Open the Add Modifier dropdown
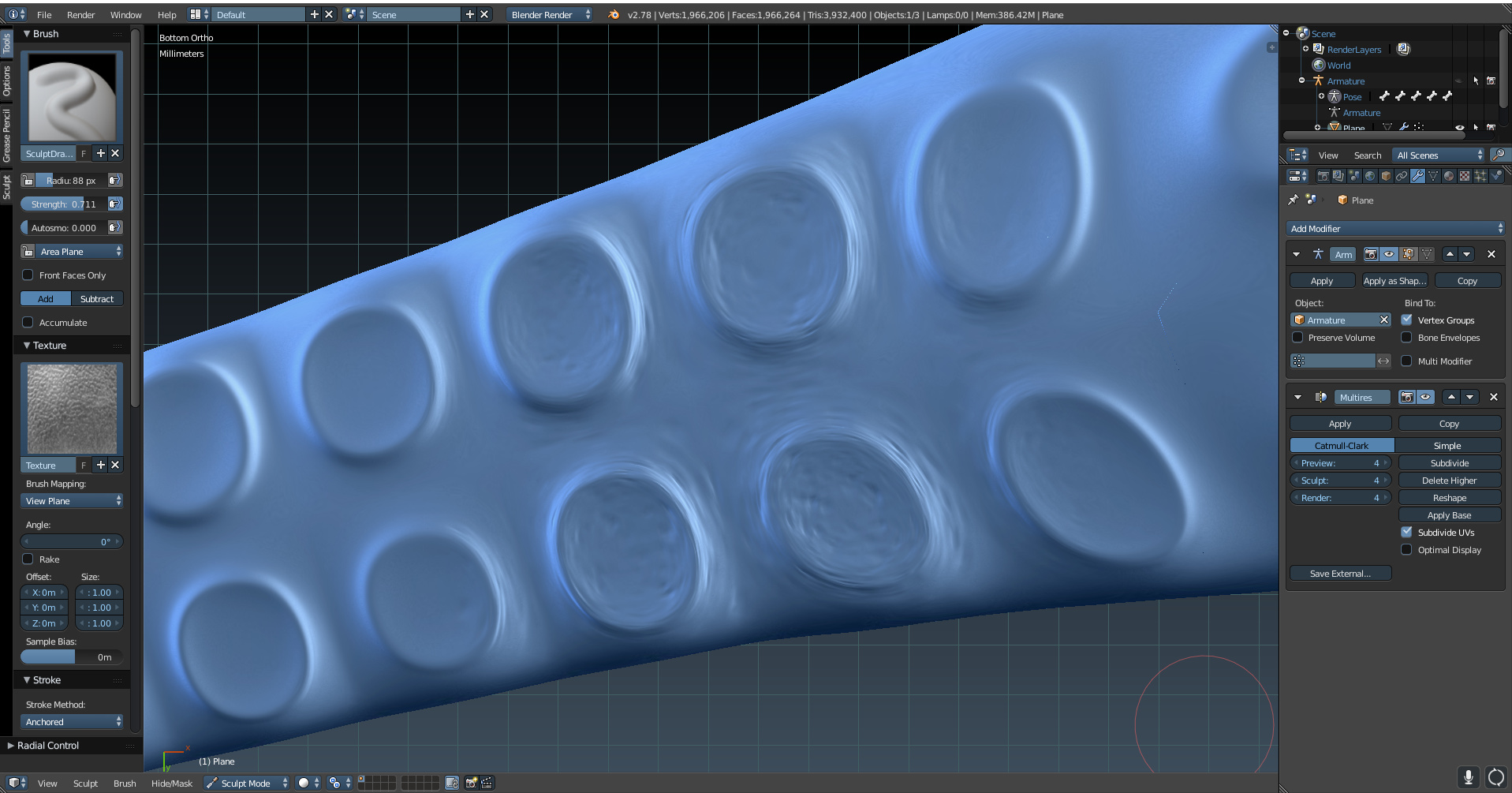The width and height of the screenshot is (1512, 793). tap(1395, 228)
